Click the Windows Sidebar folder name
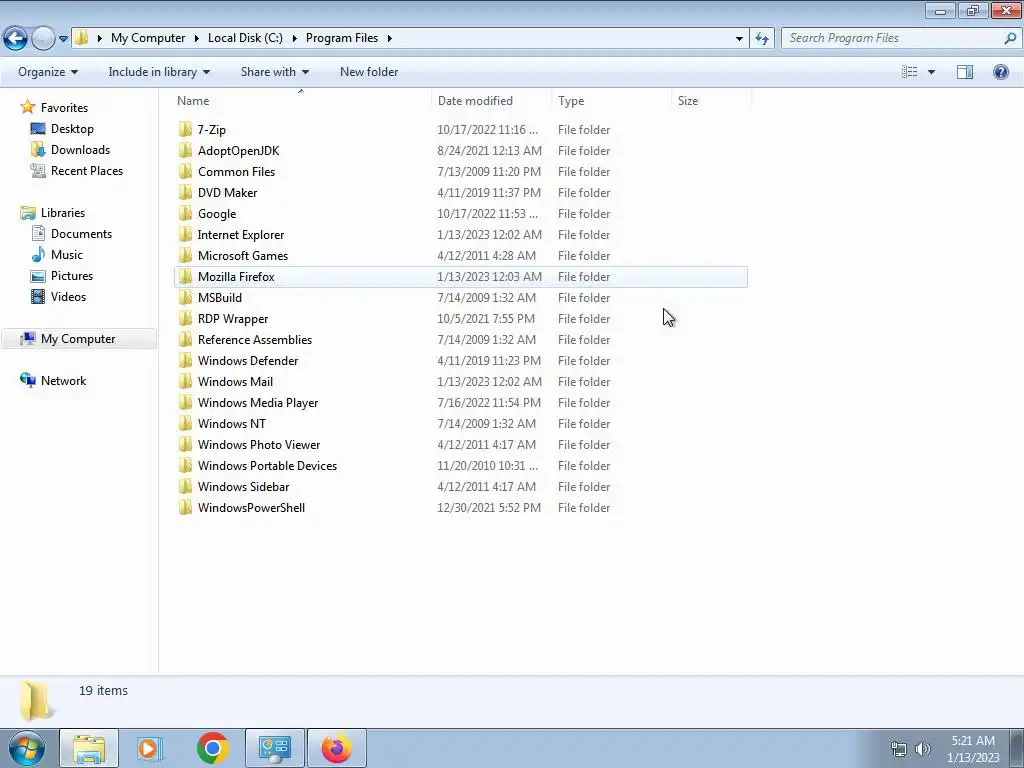Screen dimensions: 1024x768 point(244,487)
